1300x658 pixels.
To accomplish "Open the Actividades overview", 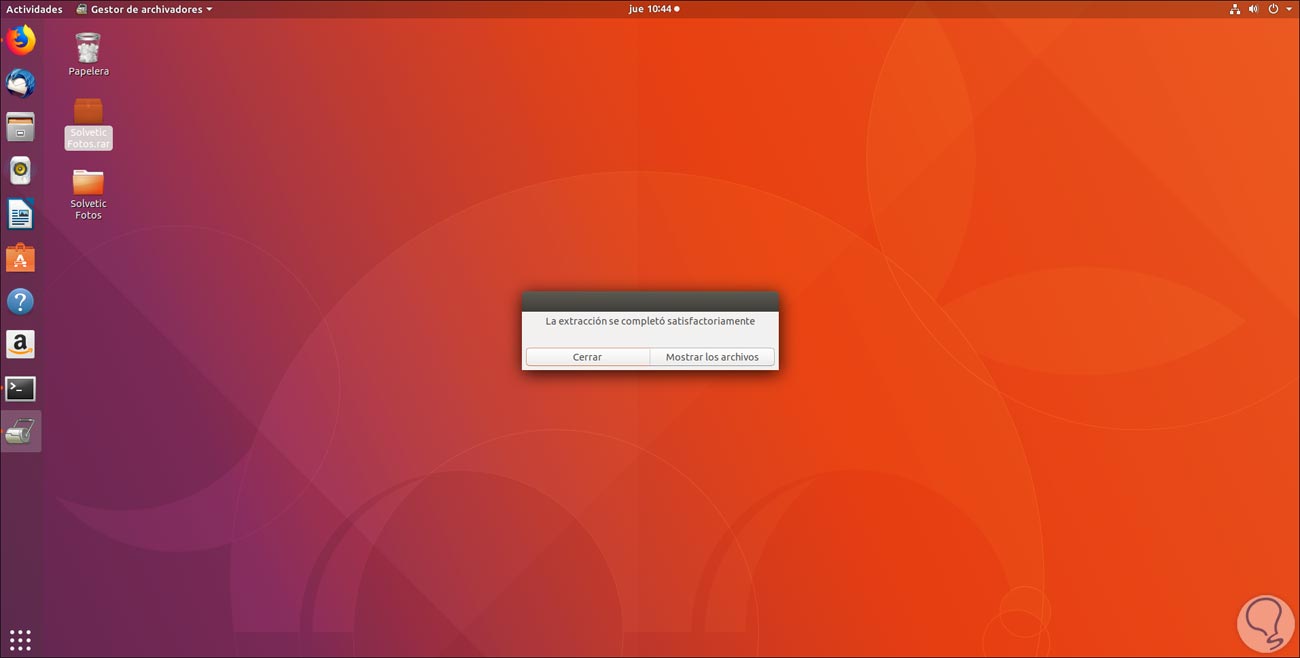I will (x=34, y=9).
